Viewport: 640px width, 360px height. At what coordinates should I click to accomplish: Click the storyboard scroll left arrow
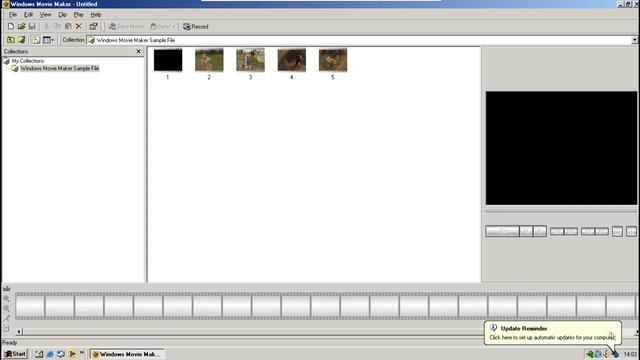point(19,332)
